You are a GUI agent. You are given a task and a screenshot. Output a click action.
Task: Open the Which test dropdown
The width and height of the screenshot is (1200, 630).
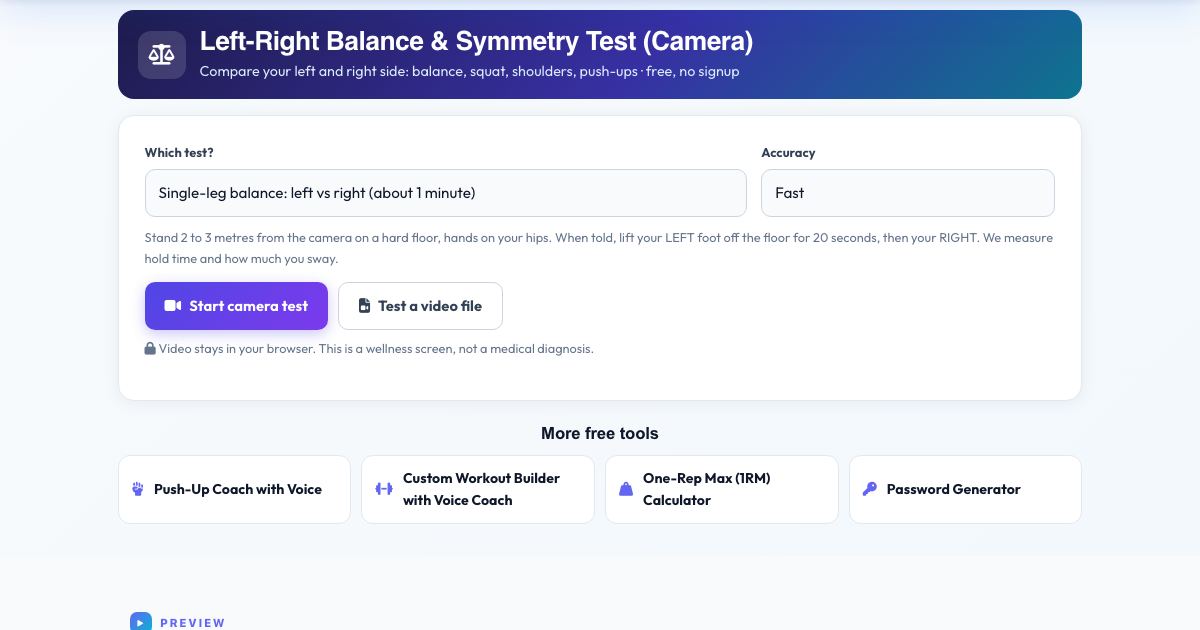(446, 193)
